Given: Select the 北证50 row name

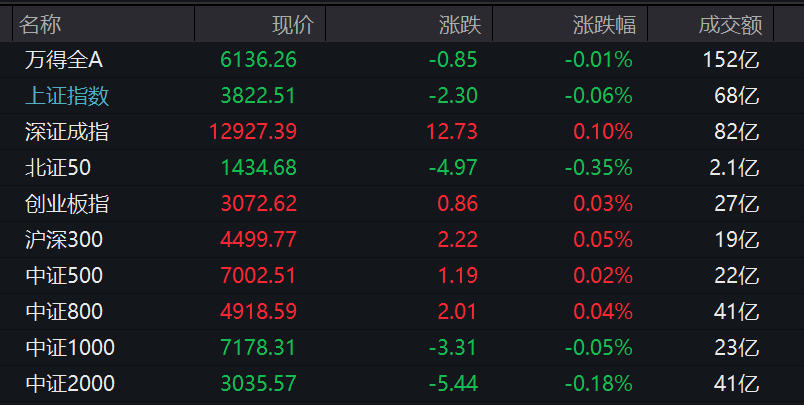Looking at the screenshot, I should click(x=58, y=168).
